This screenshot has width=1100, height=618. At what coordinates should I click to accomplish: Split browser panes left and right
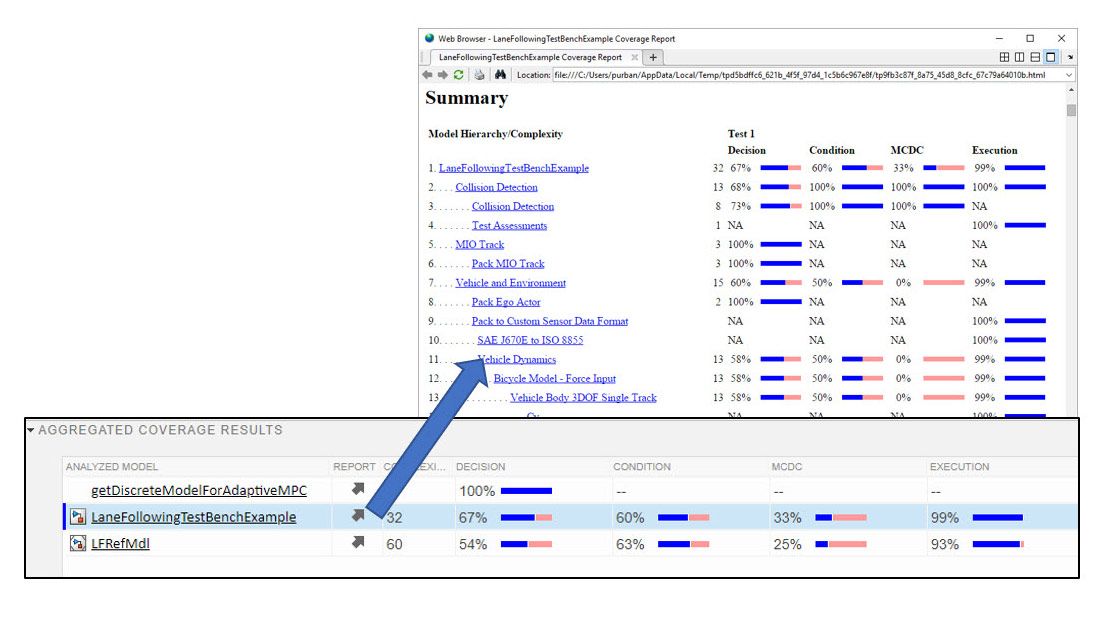1019,57
